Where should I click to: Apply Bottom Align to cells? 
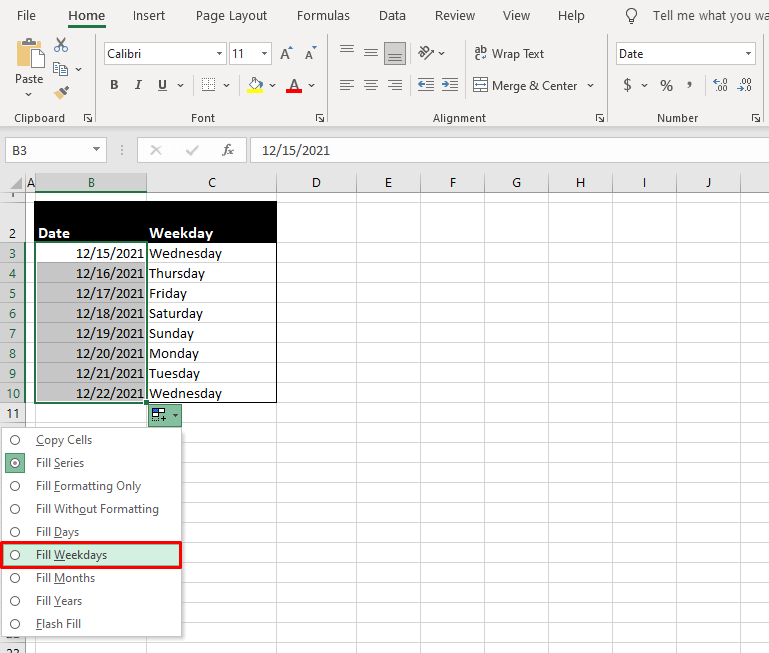pyautogui.click(x=395, y=53)
